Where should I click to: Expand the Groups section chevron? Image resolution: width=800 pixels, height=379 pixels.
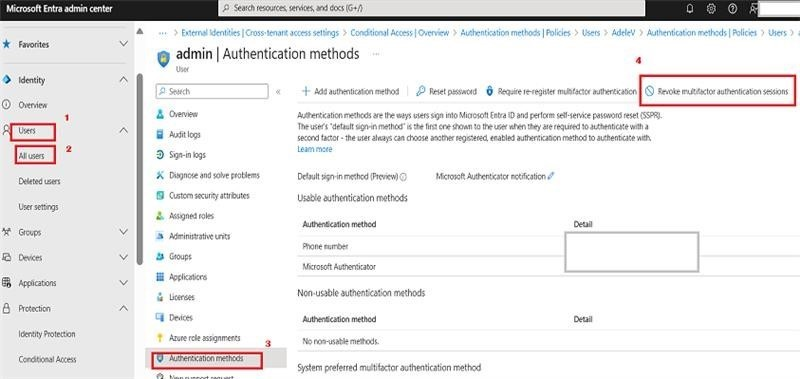click(123, 232)
